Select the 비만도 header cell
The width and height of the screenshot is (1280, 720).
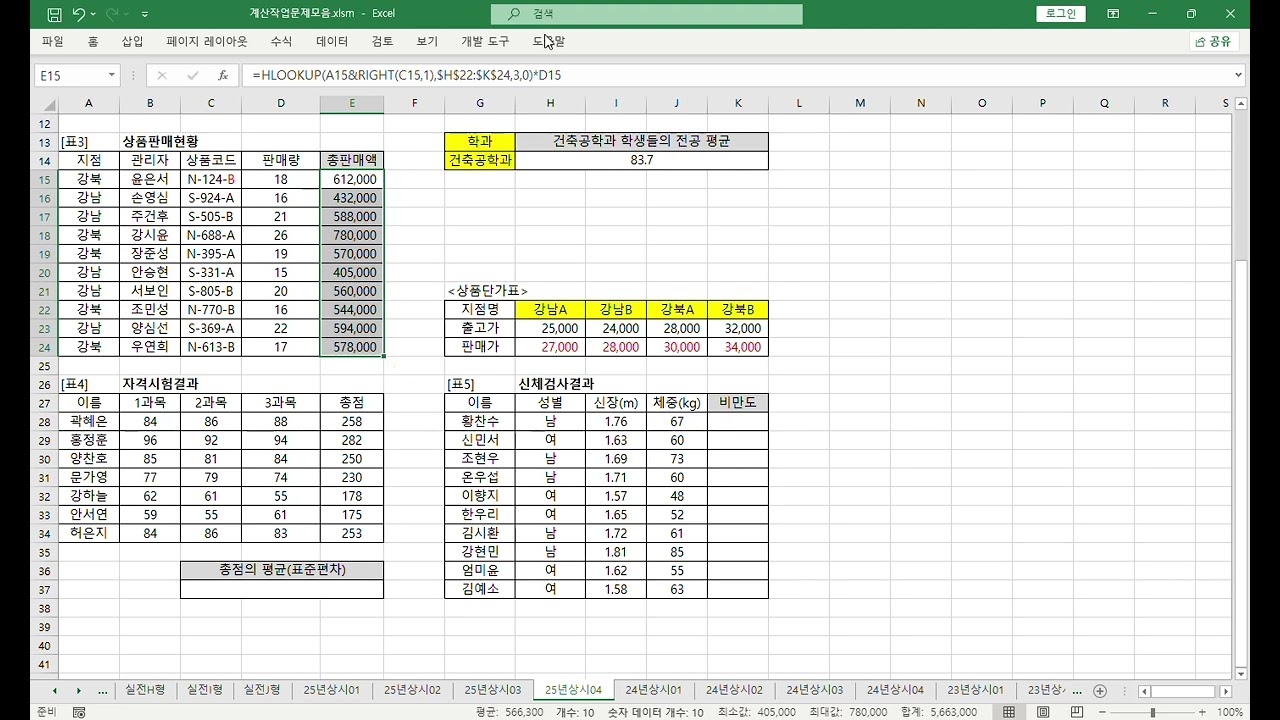(x=738, y=403)
